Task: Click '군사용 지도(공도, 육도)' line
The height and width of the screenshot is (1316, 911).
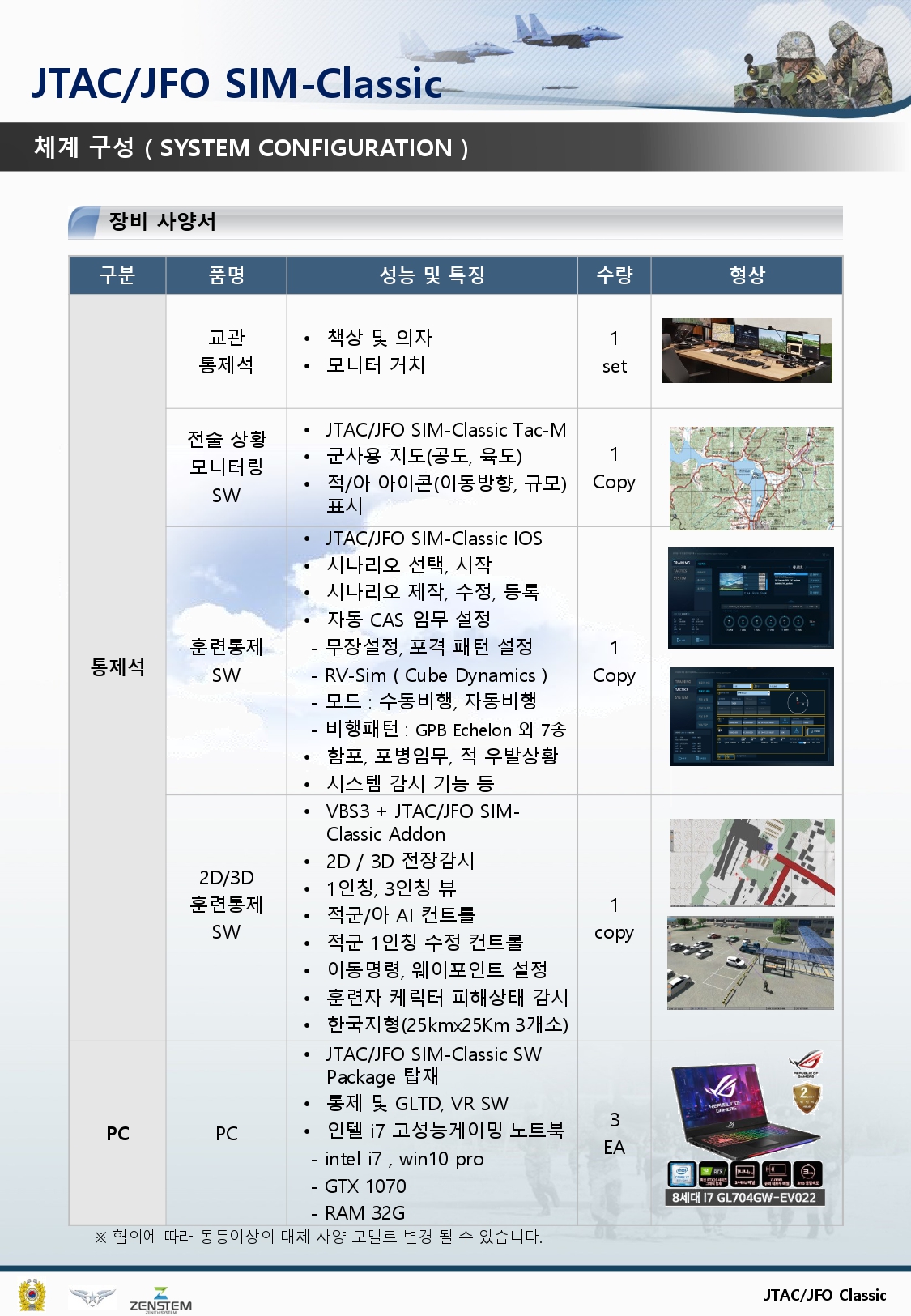Action: 424,456
